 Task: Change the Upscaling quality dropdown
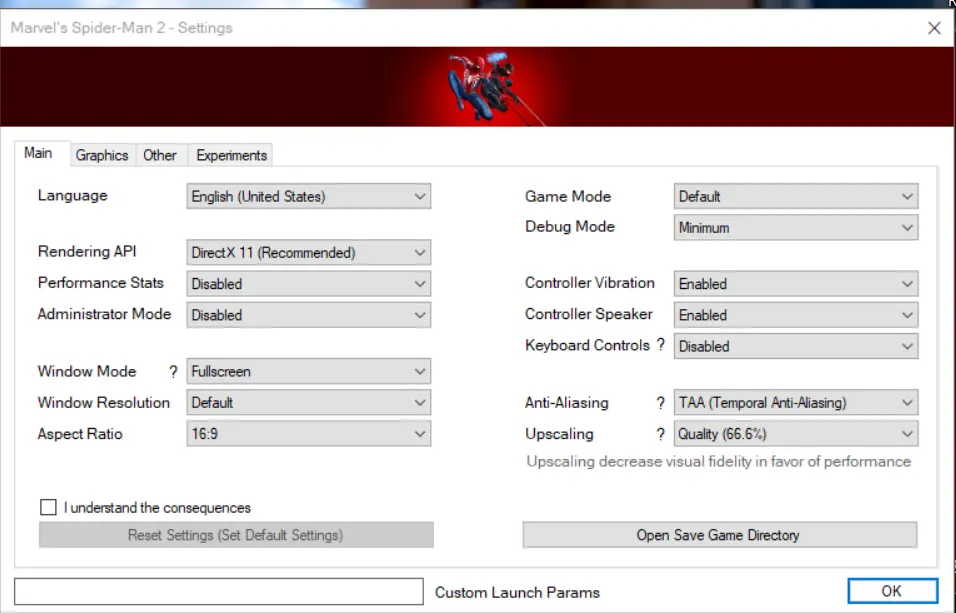[x=796, y=434]
